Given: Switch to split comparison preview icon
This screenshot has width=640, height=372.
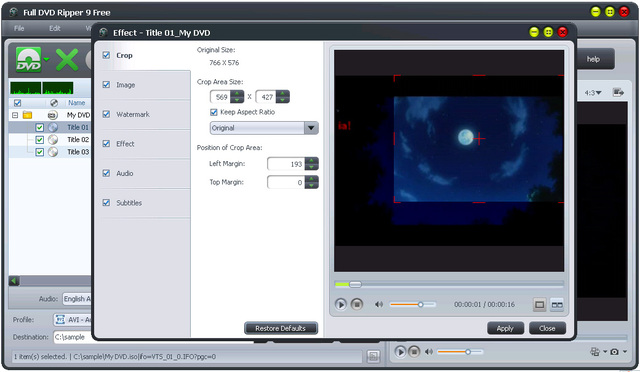Looking at the screenshot, I should 557,305.
